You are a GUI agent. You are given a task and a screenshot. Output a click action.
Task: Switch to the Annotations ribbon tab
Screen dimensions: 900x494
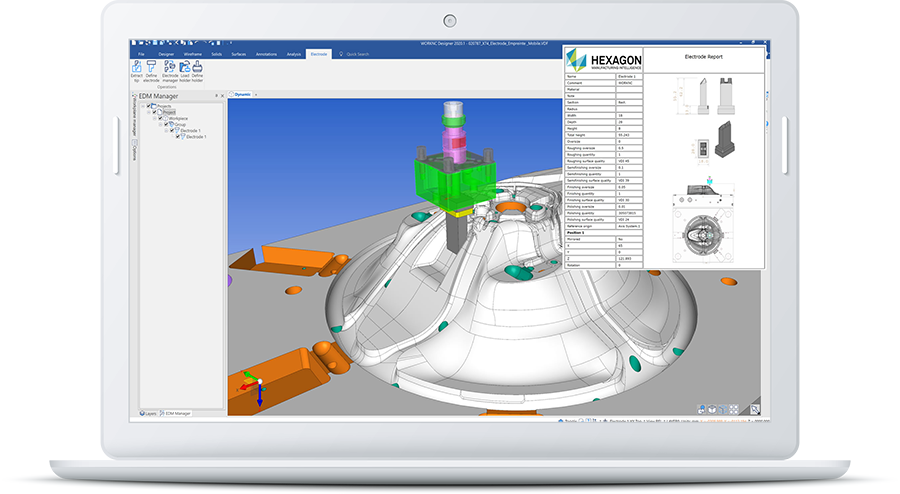pyautogui.click(x=266, y=54)
